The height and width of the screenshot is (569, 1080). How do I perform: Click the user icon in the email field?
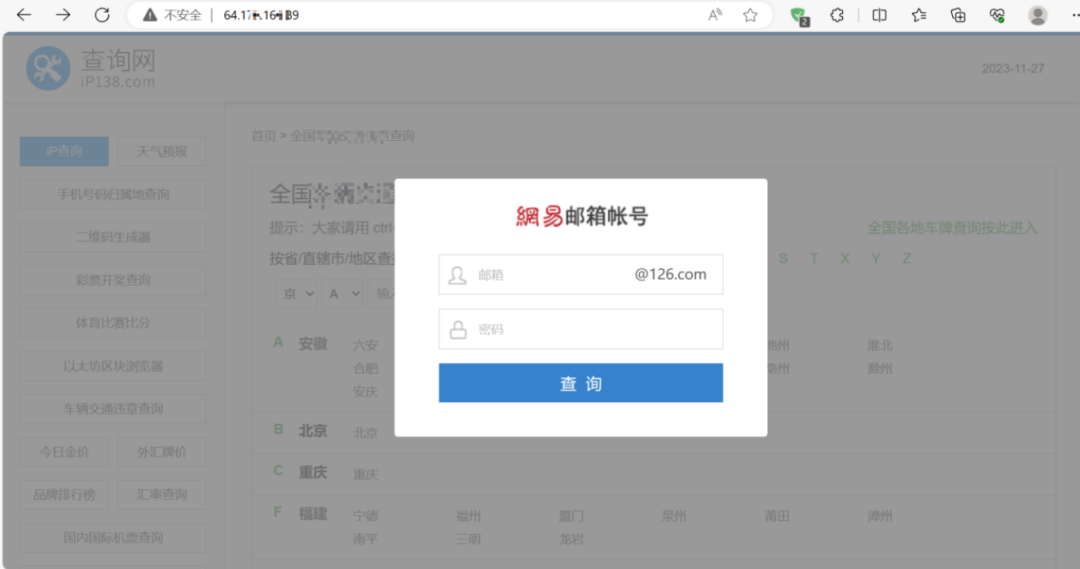[x=457, y=275]
